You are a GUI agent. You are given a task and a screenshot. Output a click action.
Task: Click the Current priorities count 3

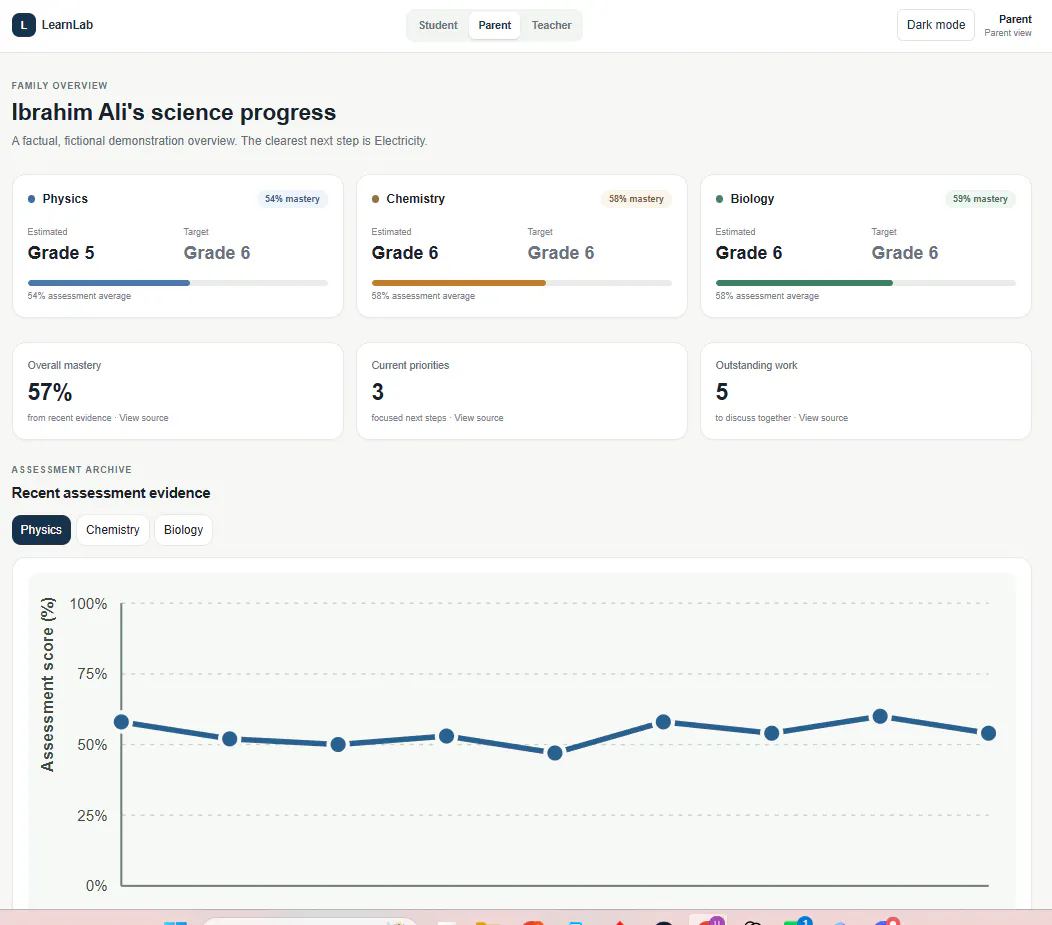378,392
